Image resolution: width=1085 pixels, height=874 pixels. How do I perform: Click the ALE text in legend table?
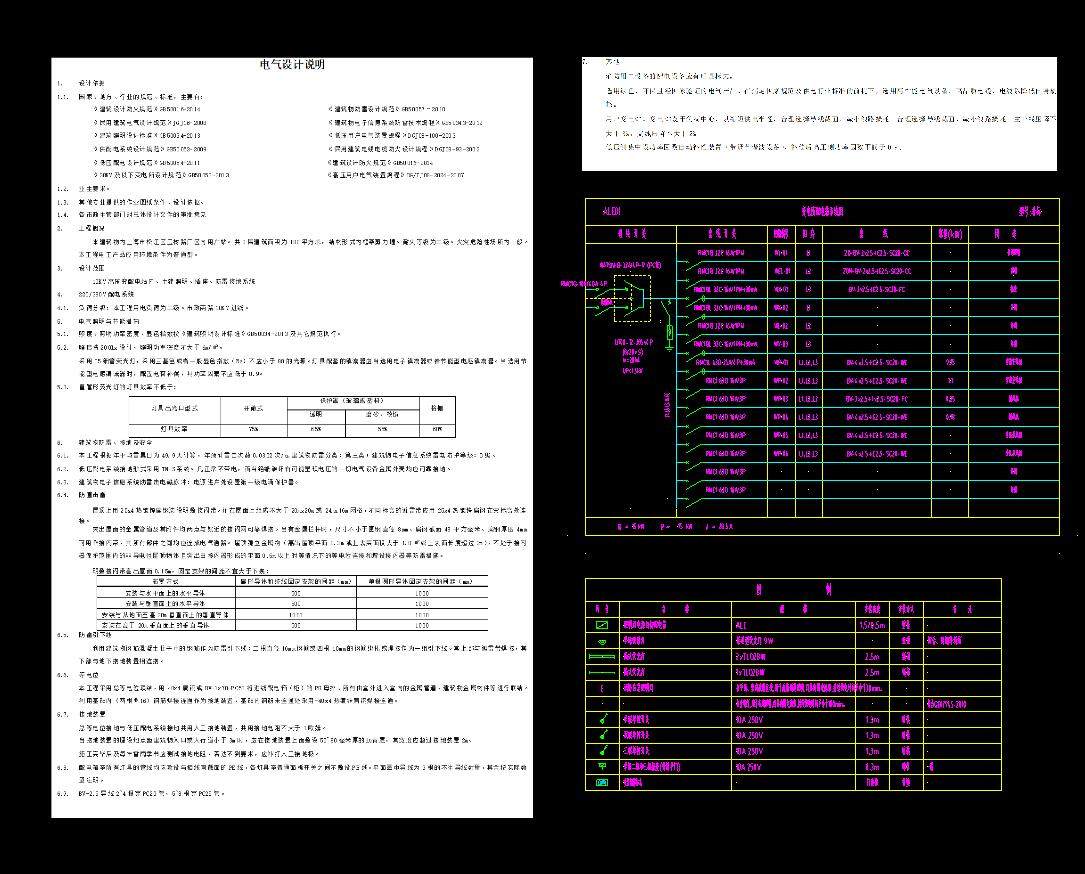click(741, 625)
